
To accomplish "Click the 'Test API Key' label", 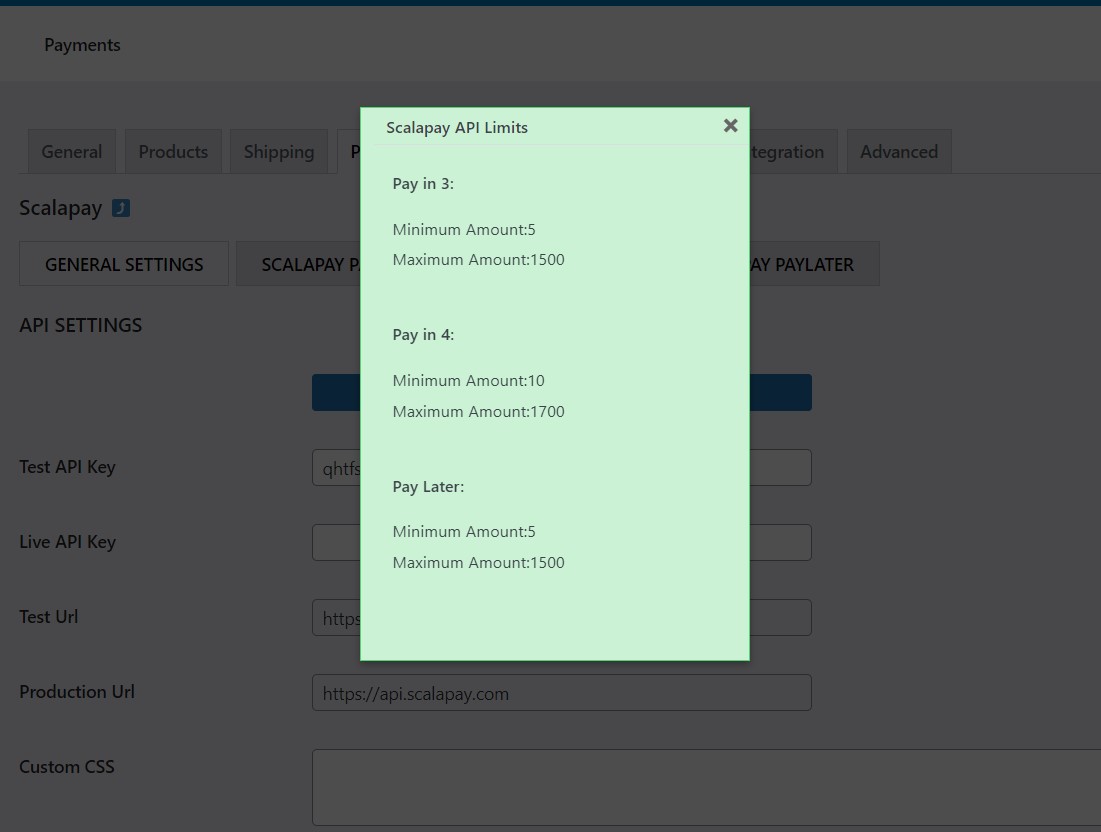I will coord(67,467).
